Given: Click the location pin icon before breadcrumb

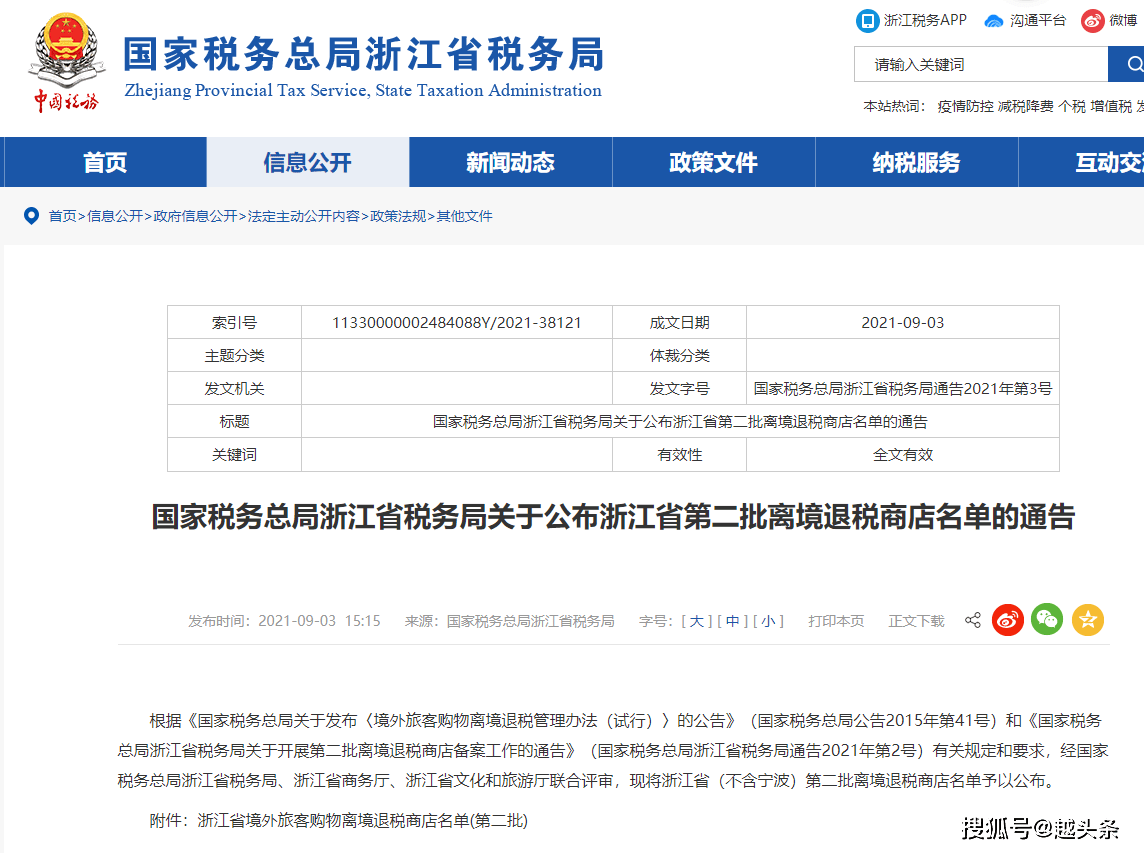Looking at the screenshot, I should coord(31,216).
